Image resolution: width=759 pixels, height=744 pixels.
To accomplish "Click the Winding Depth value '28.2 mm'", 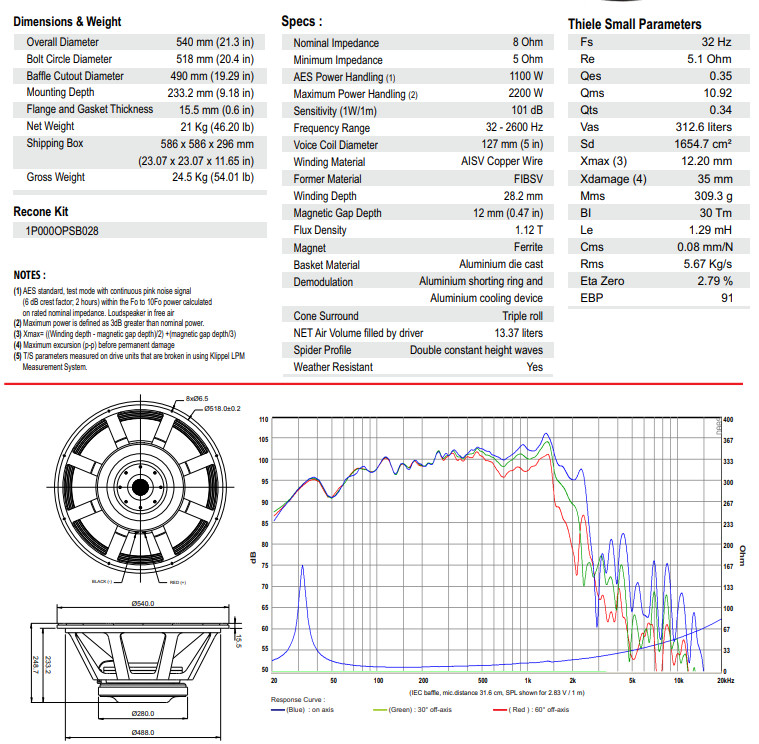I will (x=523, y=196).
